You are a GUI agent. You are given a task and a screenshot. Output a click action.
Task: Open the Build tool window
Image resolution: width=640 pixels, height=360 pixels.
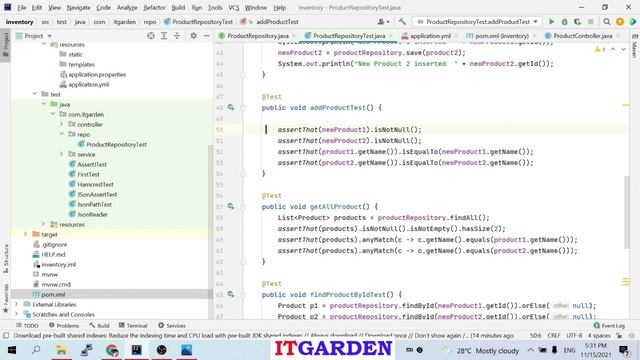pos(99,326)
